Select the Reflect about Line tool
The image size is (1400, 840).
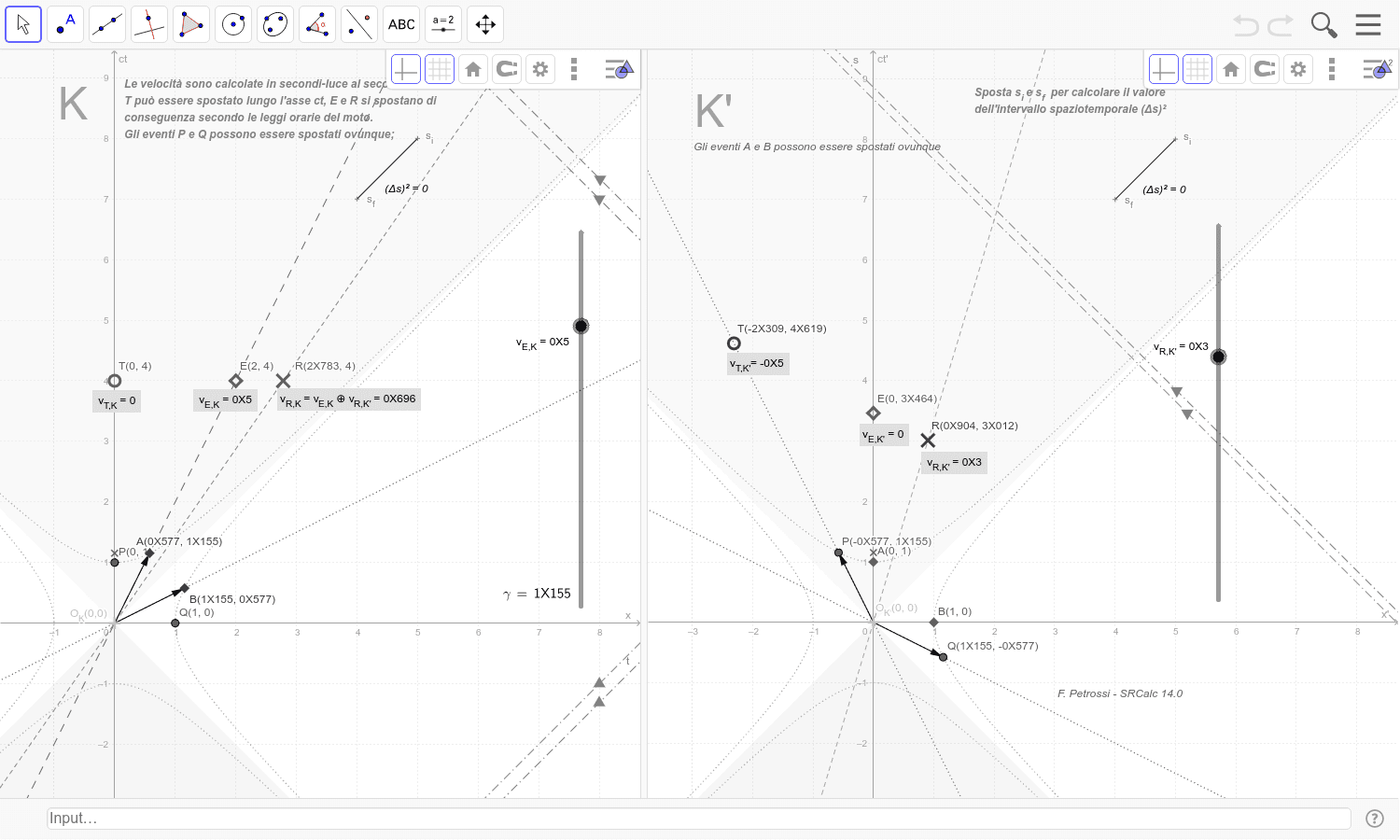click(x=359, y=24)
